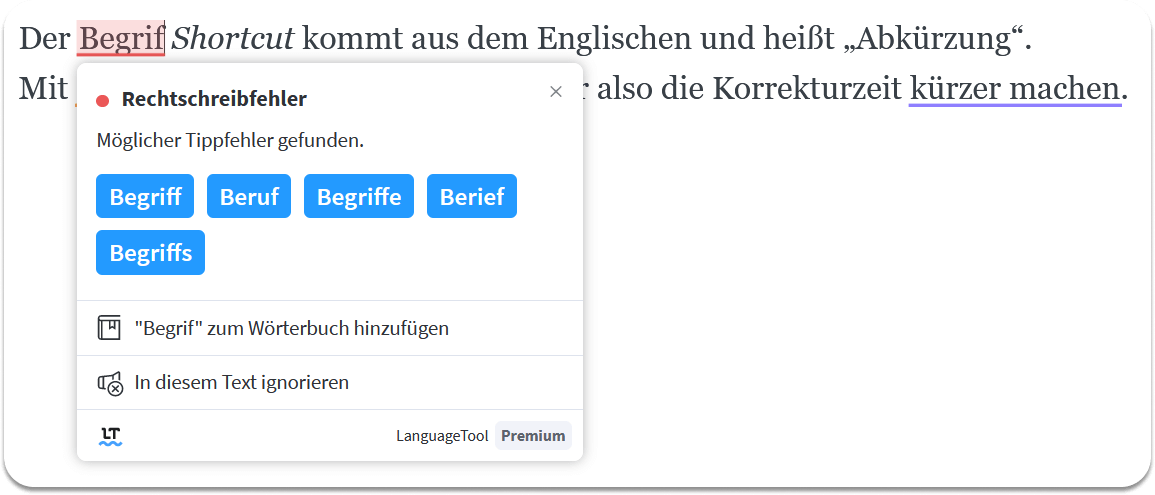The height and width of the screenshot is (495, 1155).
Task: Replace with "Berief"
Action: click(472, 197)
